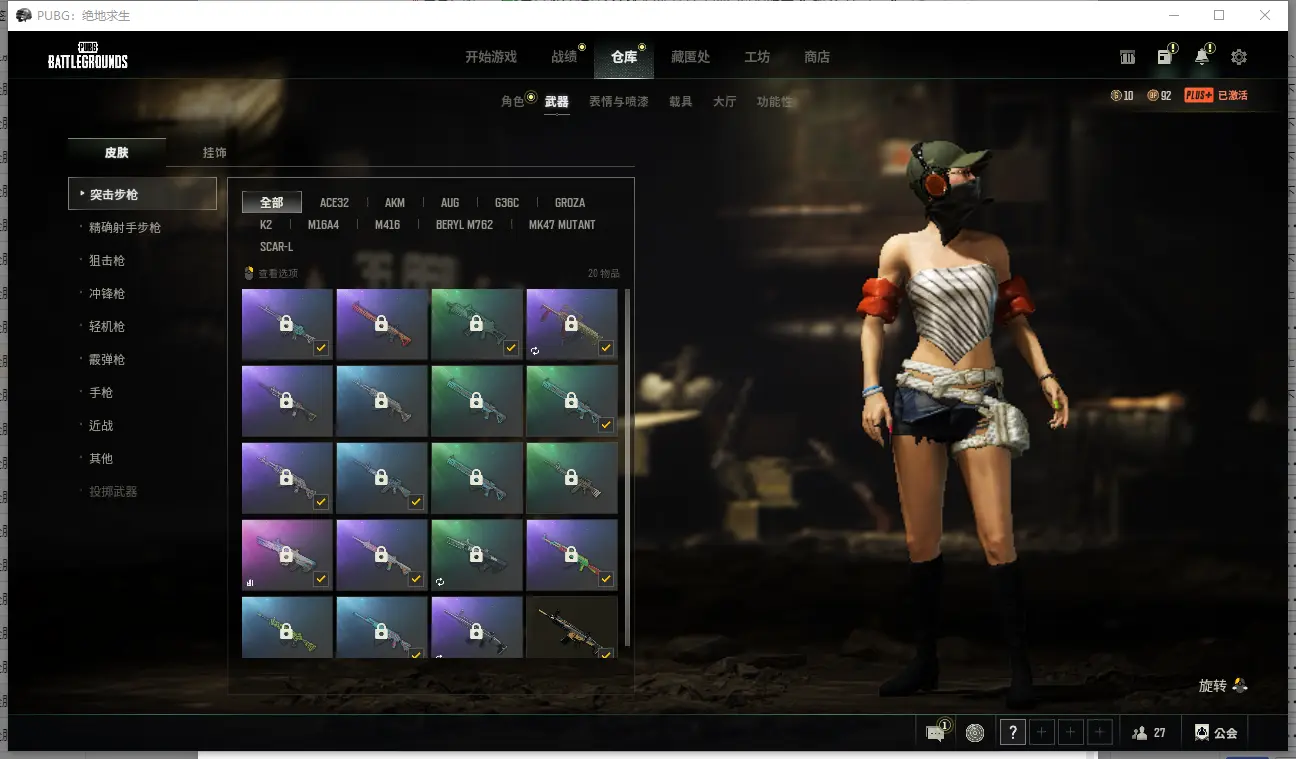Toggle the checkmark on row three's first skin
Viewport: 1296px width, 759px height.
321,502
